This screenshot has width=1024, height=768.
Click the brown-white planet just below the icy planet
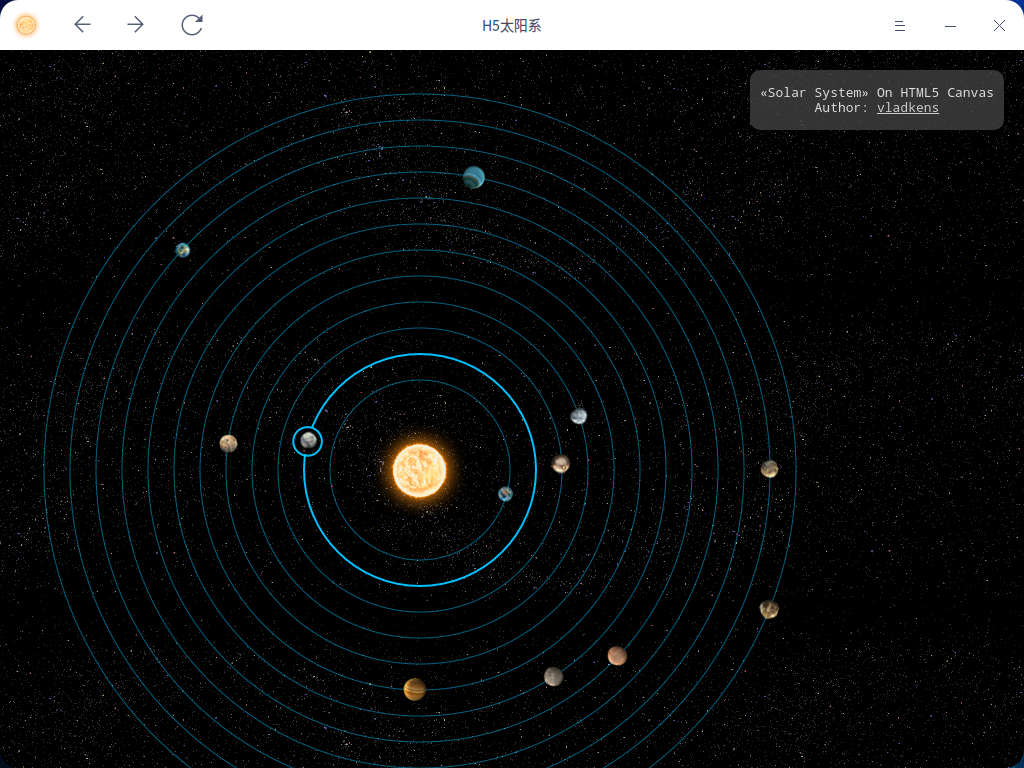tap(561, 464)
